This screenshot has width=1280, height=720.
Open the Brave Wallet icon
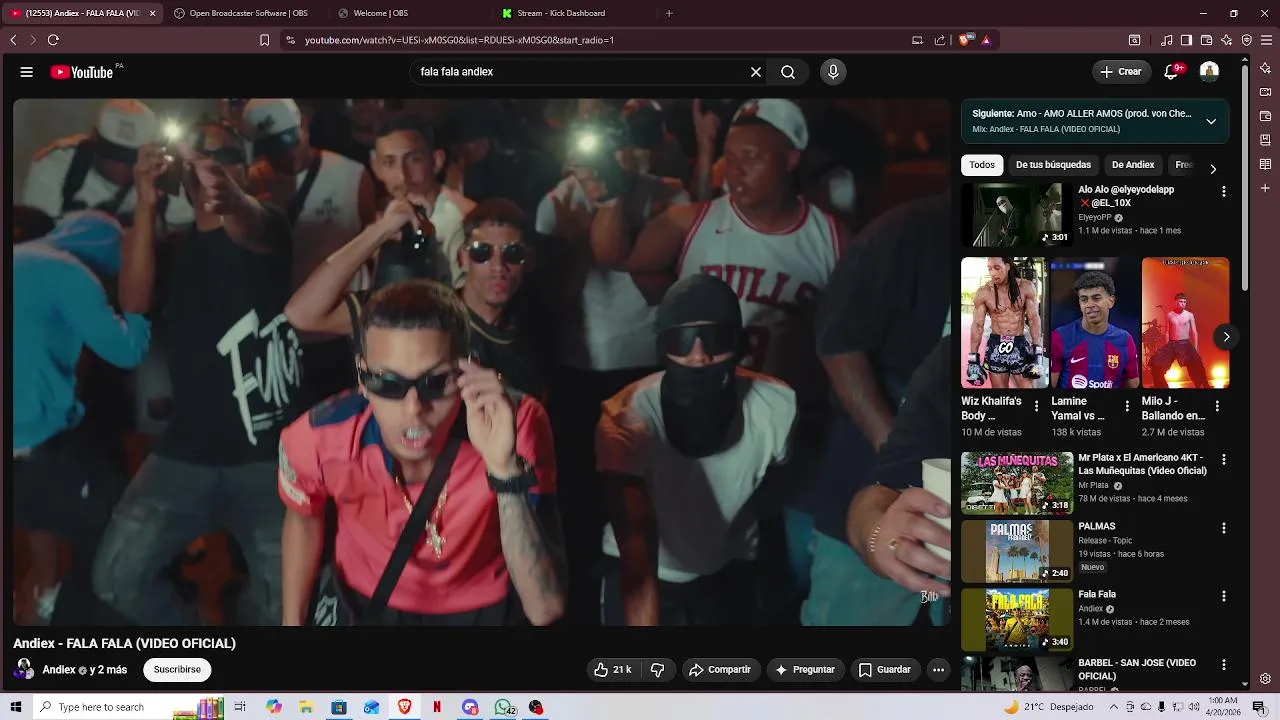1206,40
